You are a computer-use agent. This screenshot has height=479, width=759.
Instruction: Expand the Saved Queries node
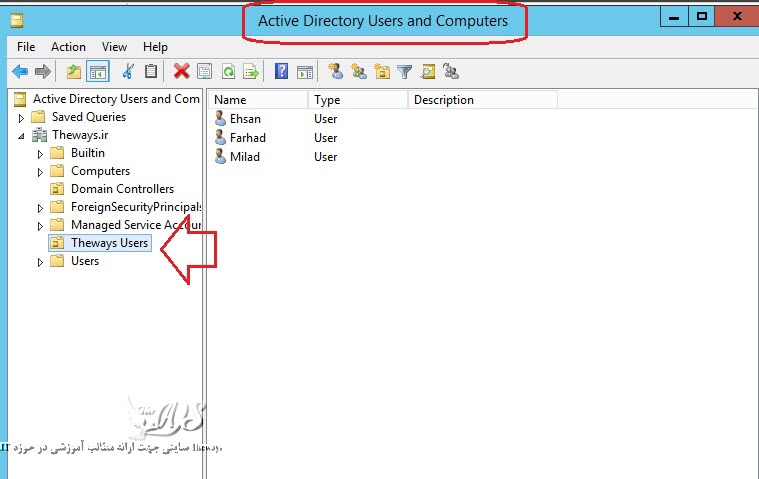pos(22,118)
